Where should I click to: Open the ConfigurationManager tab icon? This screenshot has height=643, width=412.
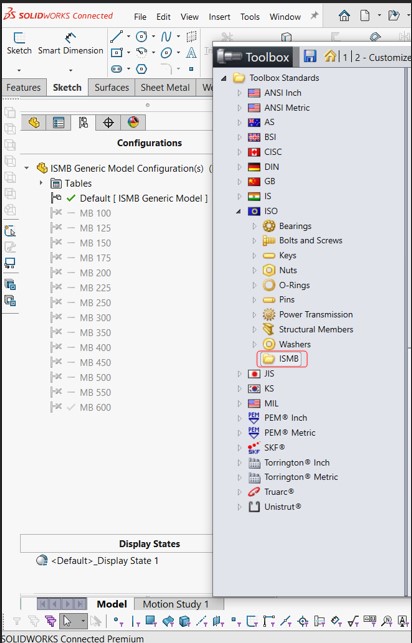(x=84, y=122)
